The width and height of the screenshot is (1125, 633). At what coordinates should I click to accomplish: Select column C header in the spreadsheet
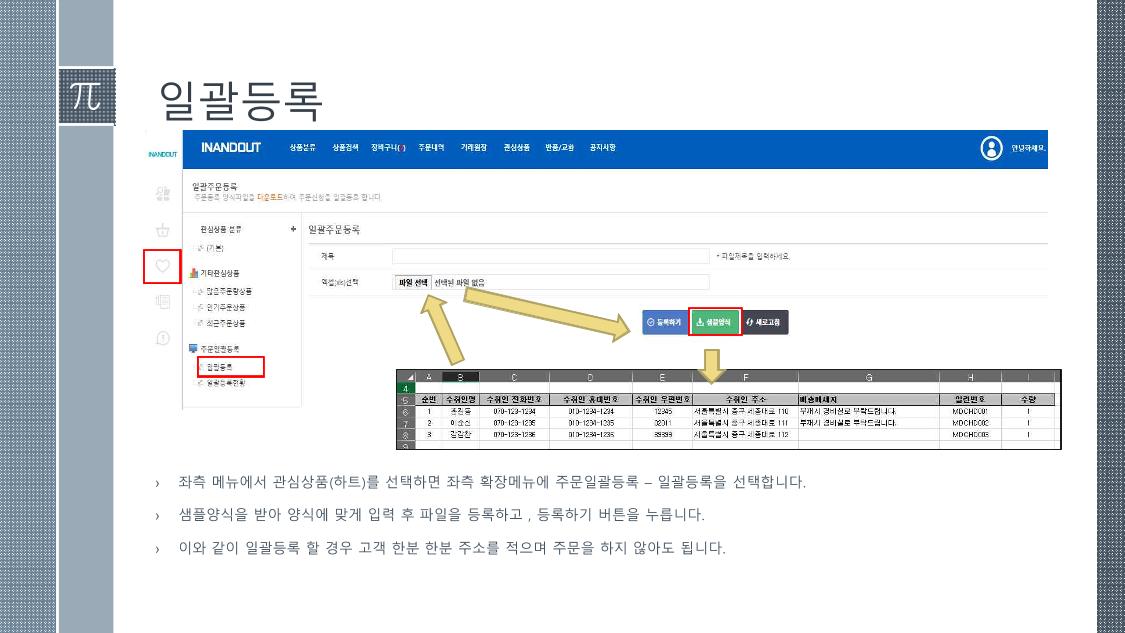tap(514, 377)
